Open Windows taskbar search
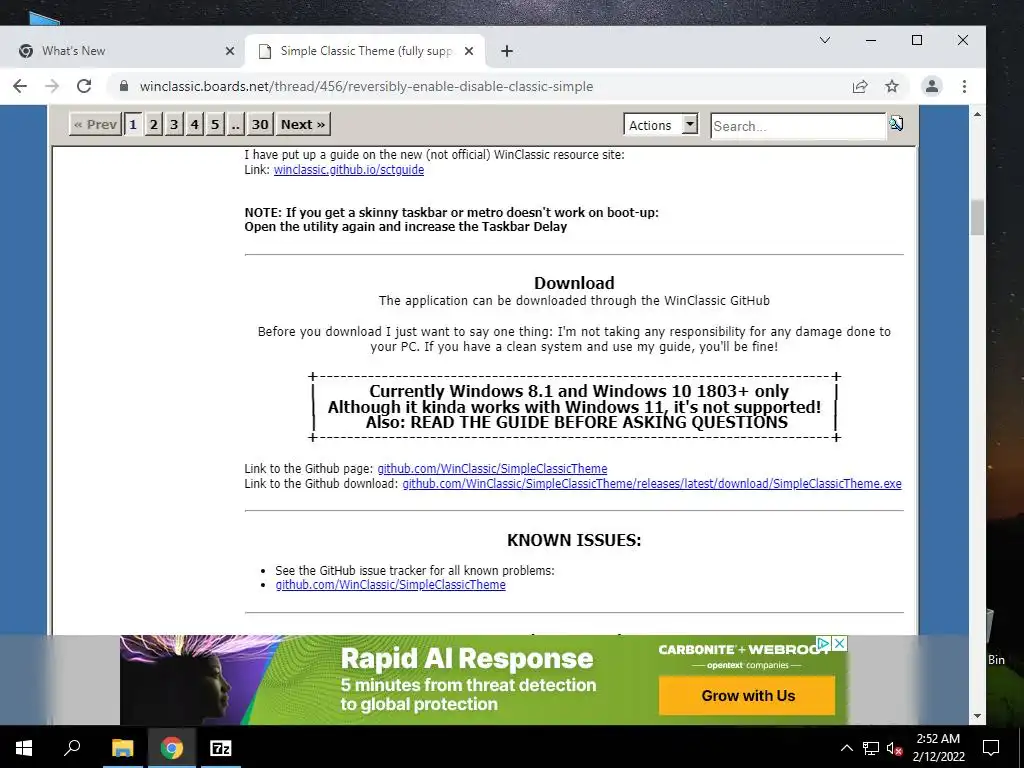Viewport: 1024px width, 768px height. pyautogui.click(x=72, y=748)
